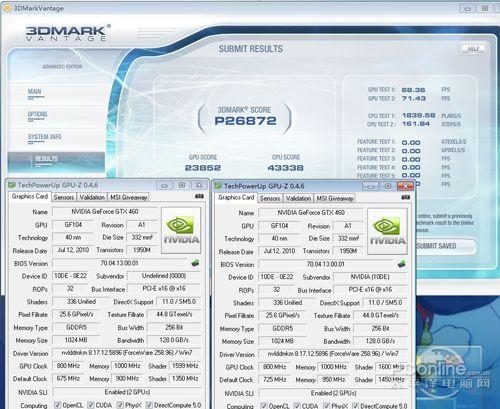Click GPU-Z app icon in left window title bar
This screenshot has width=500, height=409.
click(x=12, y=185)
